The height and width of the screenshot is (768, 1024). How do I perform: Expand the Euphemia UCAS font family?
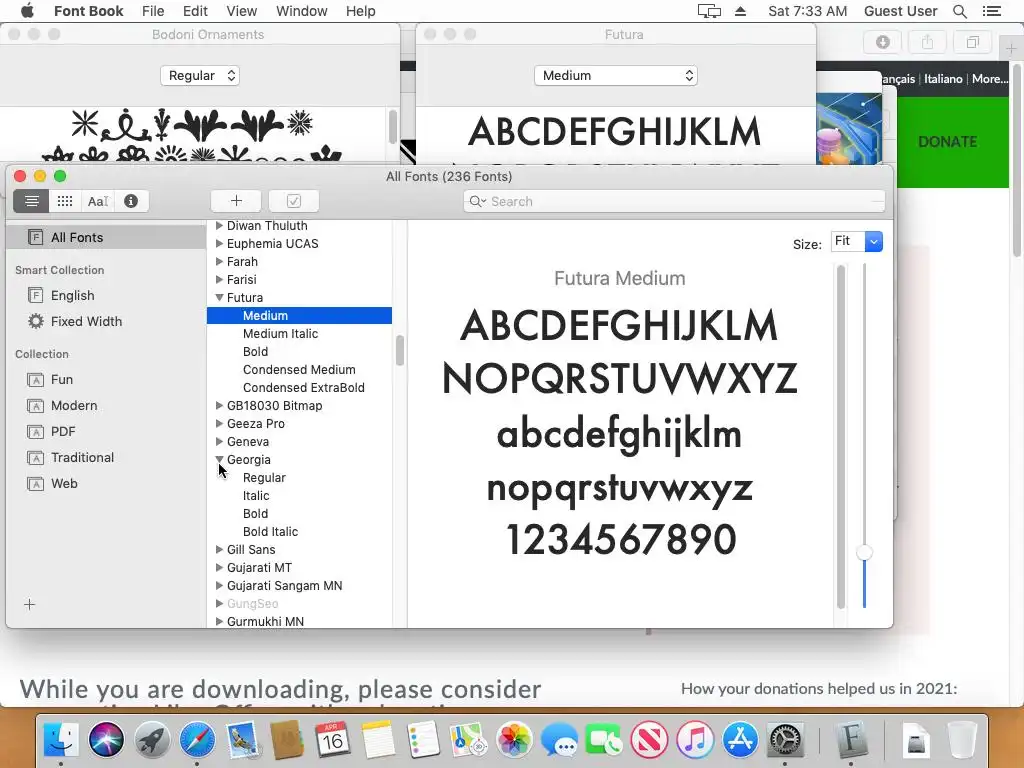219,244
